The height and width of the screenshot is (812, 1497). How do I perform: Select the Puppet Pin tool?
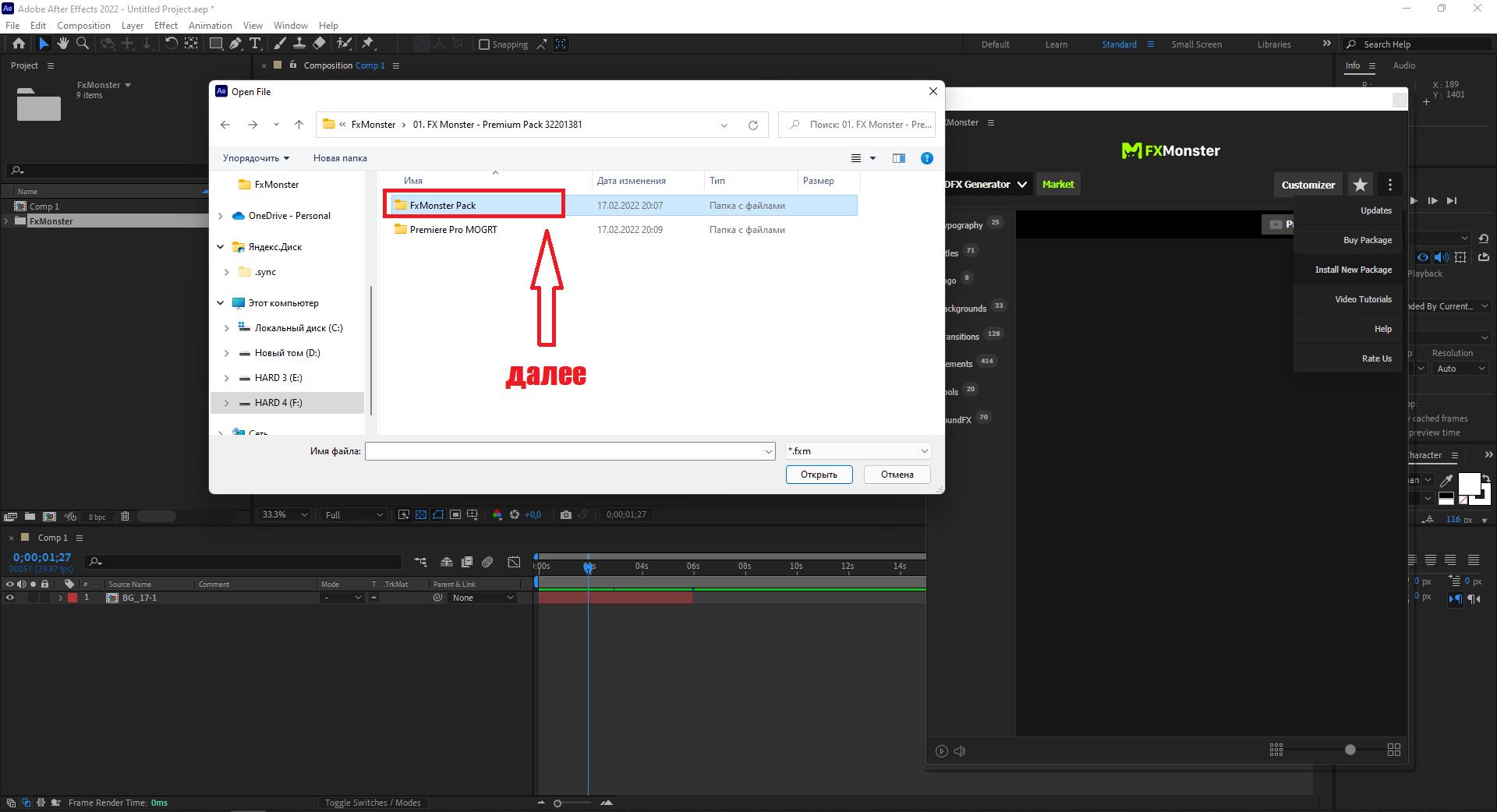[368, 44]
